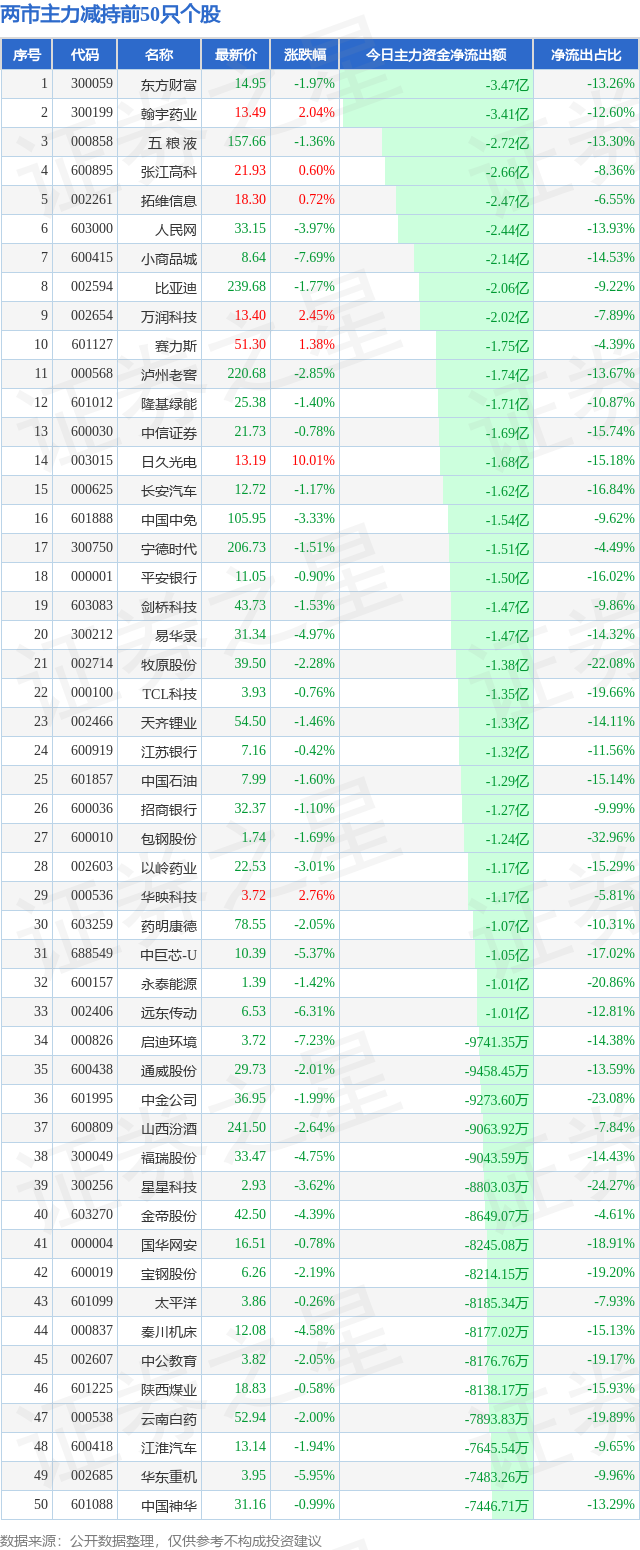Click ratio -15.74% for 中信证券

[x=611, y=432]
